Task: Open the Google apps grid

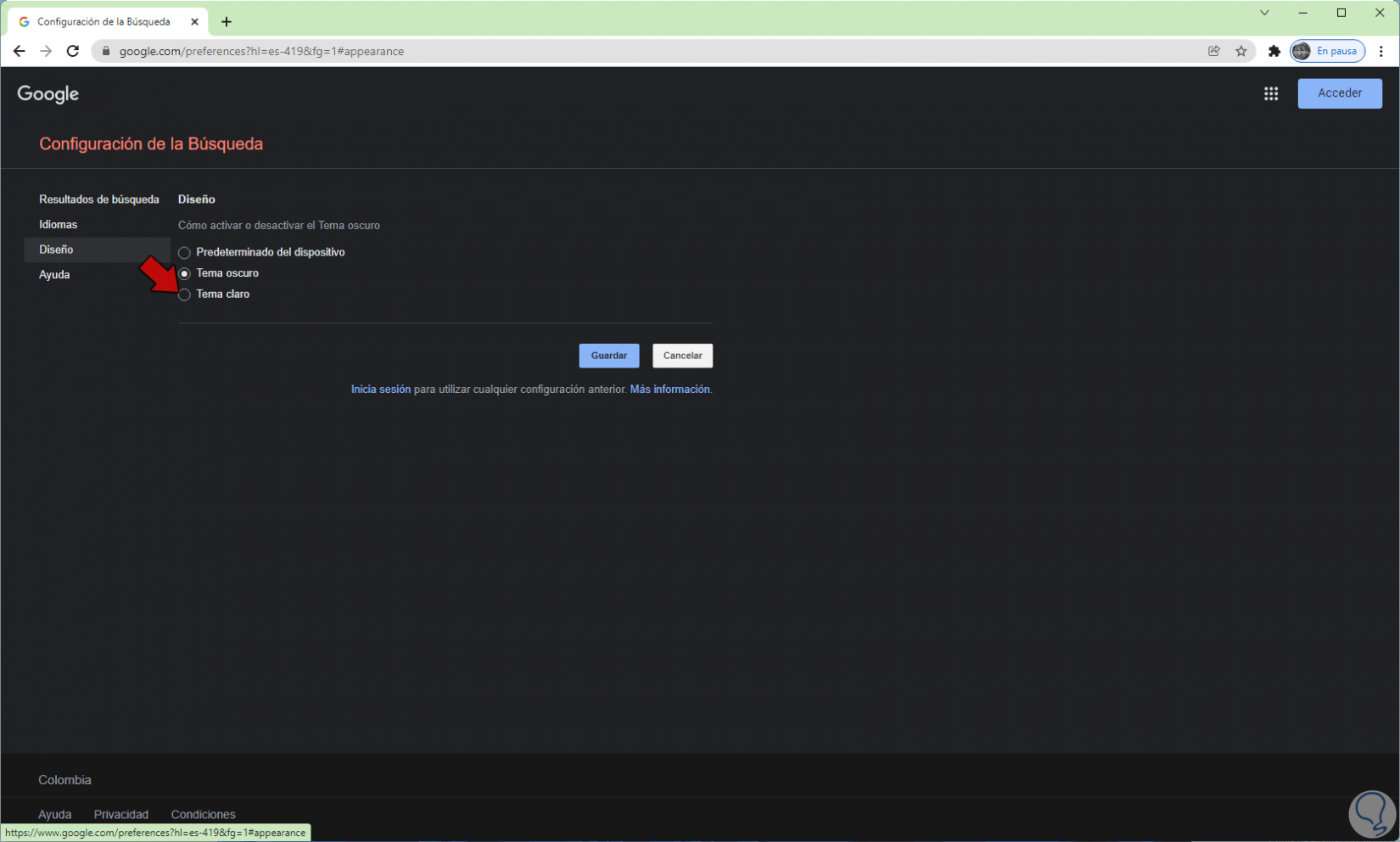Action: click(1271, 93)
